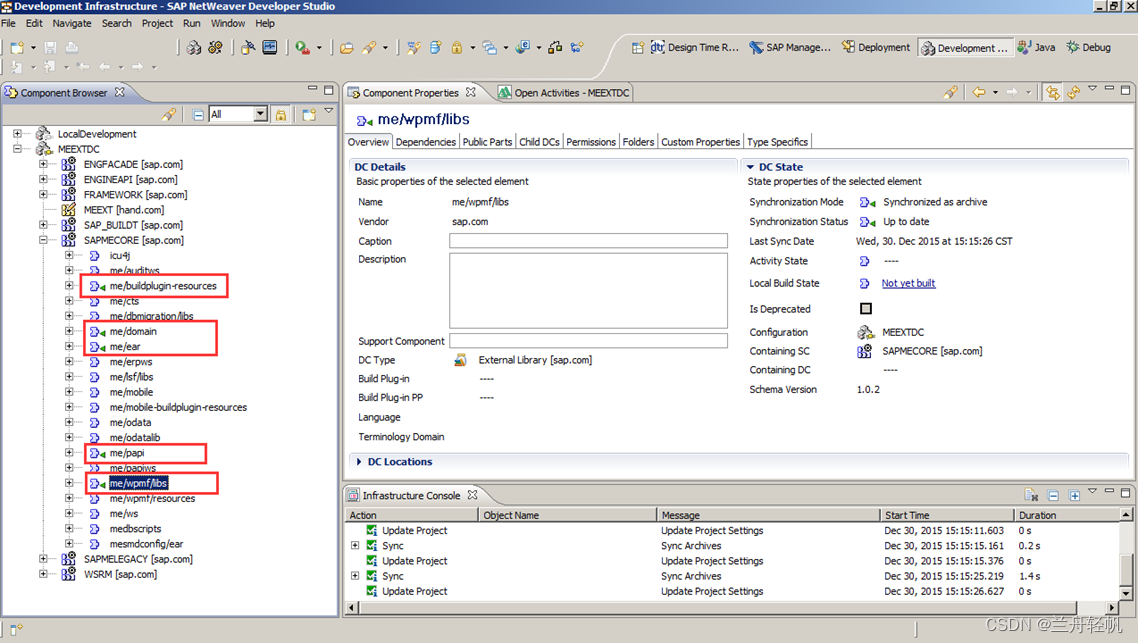Click the Caption input field

click(x=588, y=241)
